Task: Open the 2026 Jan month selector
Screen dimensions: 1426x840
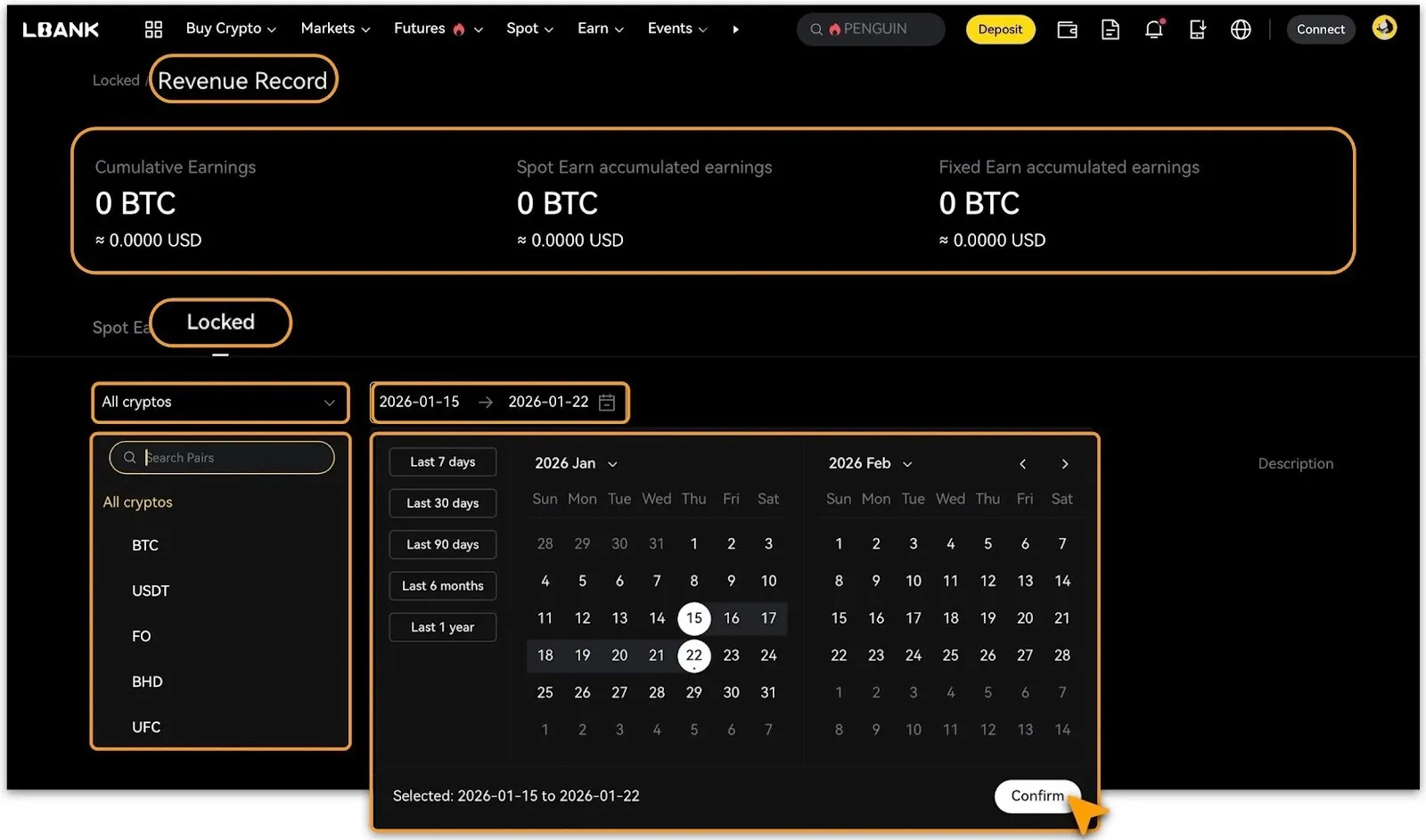Action: (576, 463)
